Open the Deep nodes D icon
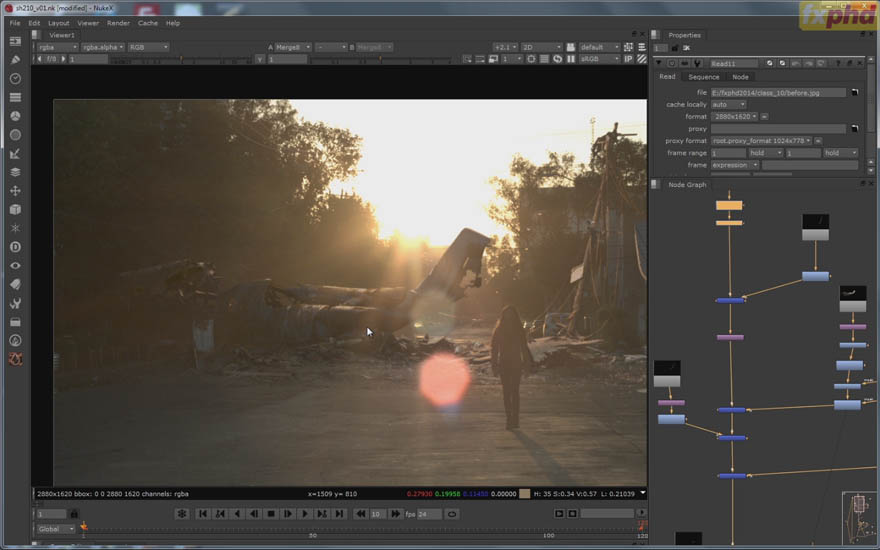Viewport: 880px width, 550px height. pos(15,247)
